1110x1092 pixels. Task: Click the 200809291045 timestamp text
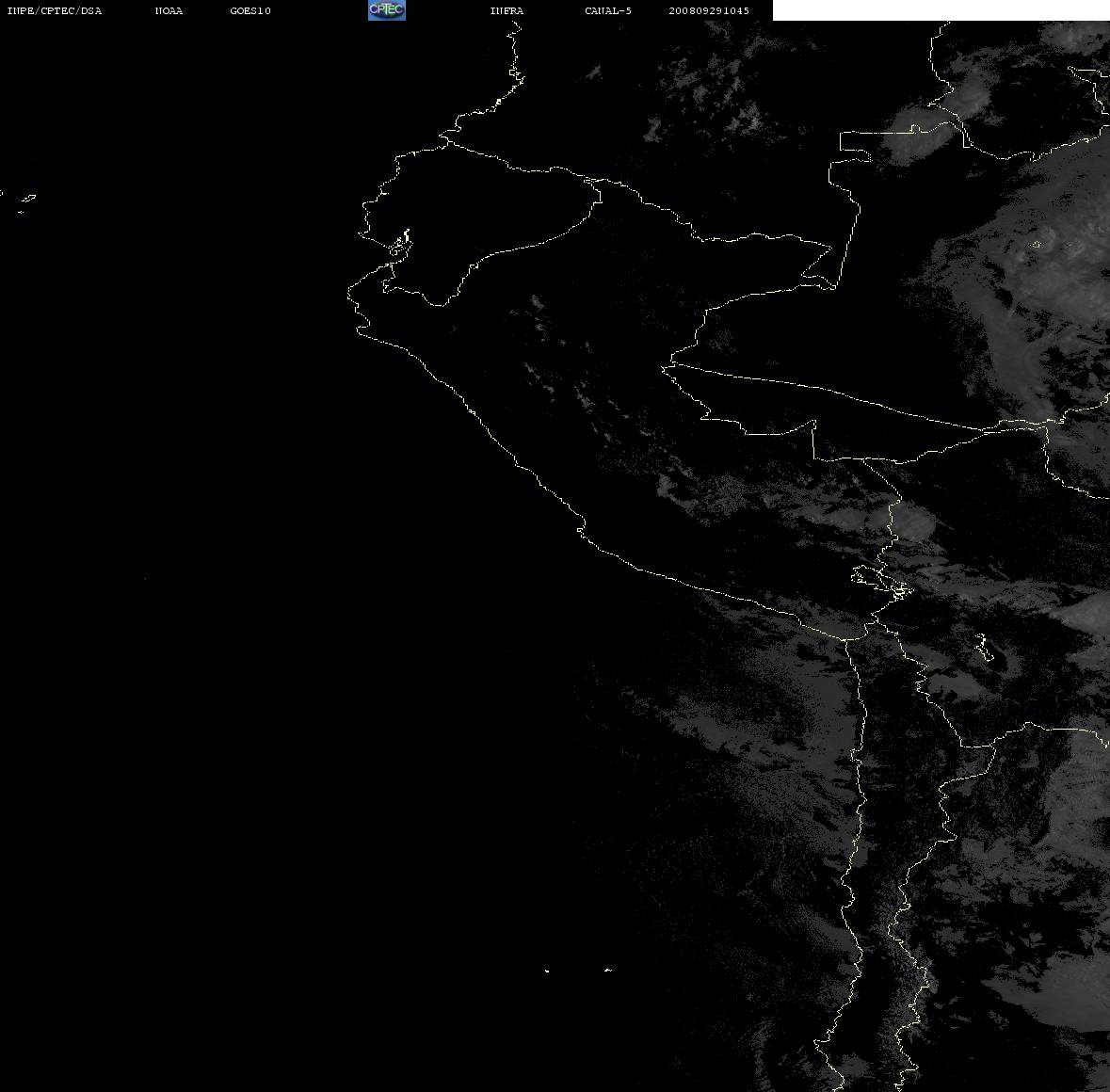(709, 10)
